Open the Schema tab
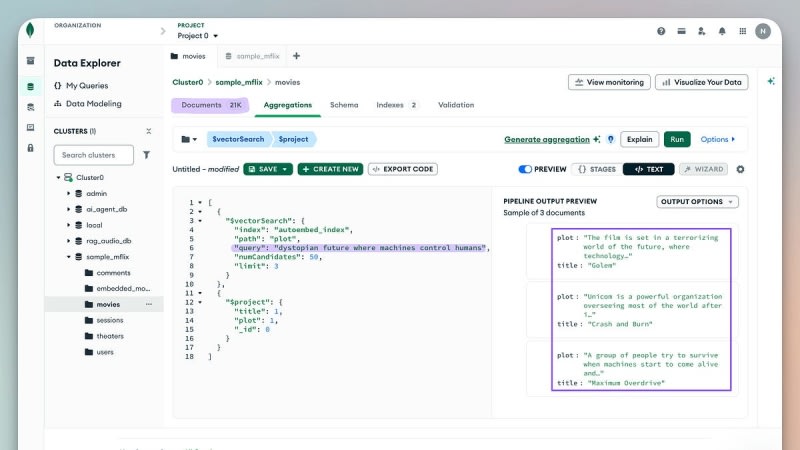 click(344, 105)
